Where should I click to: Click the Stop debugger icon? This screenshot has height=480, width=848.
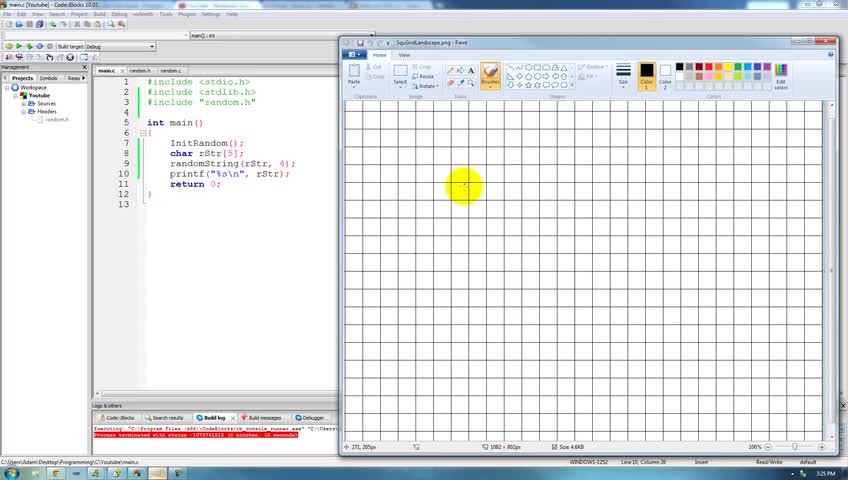point(70,57)
